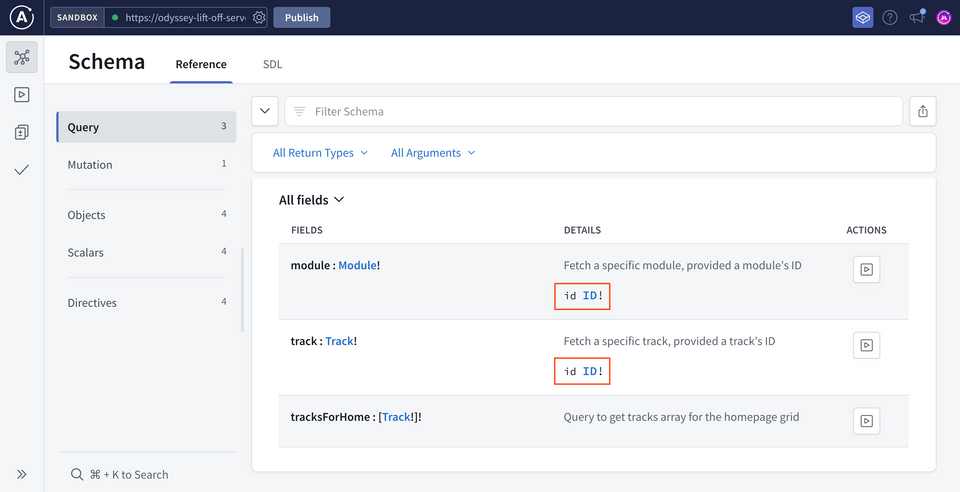Open the All Arguments dropdown

point(433,153)
